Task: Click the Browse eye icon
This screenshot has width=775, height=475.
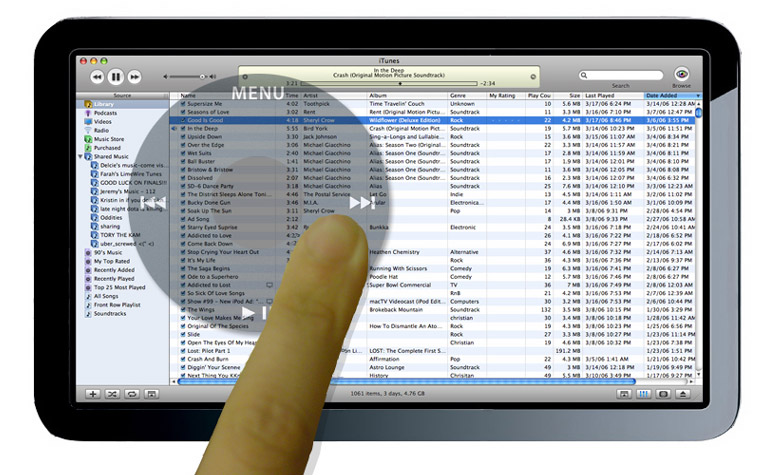Action: pyautogui.click(x=682, y=74)
